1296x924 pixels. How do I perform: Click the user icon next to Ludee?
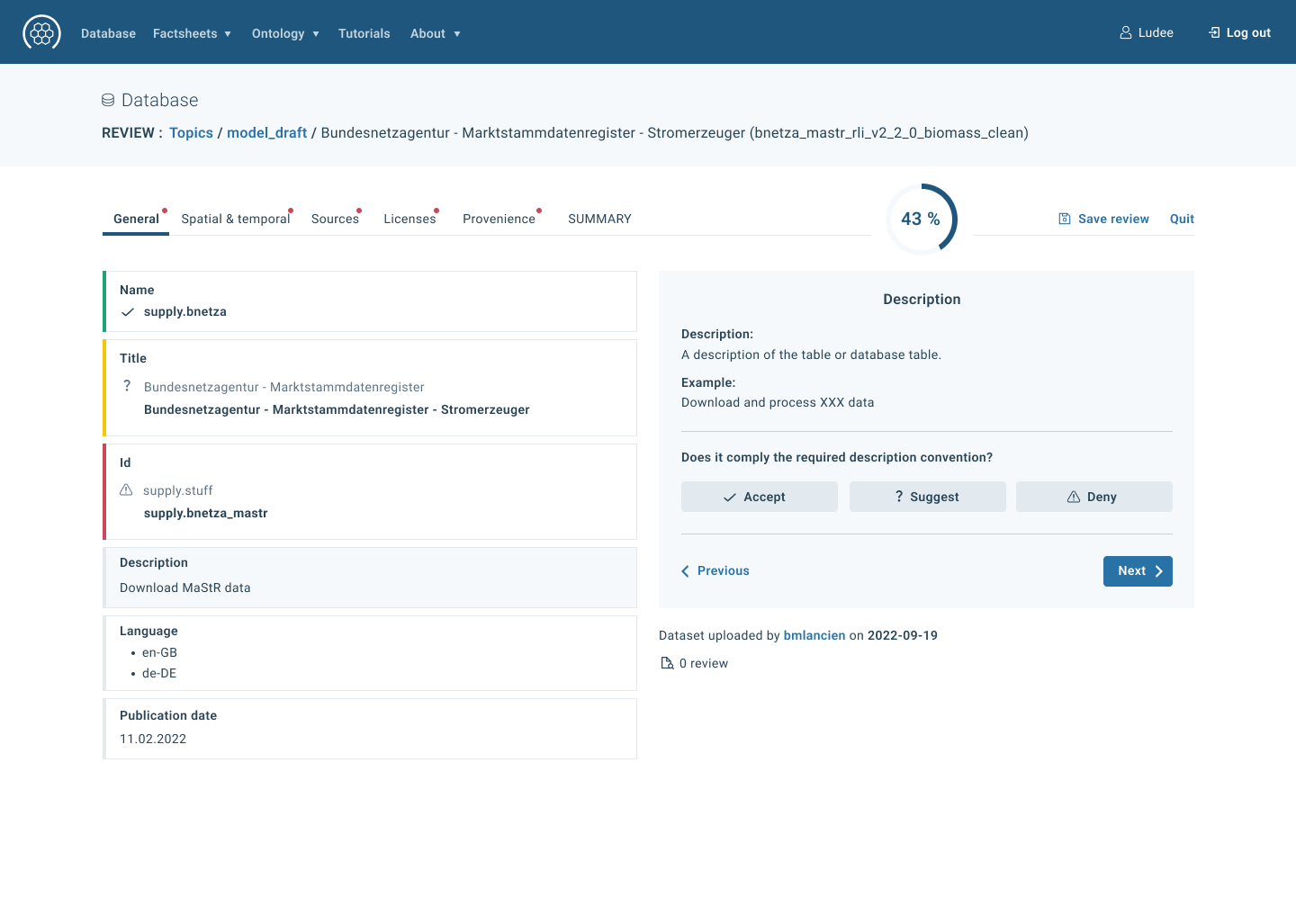click(1124, 31)
